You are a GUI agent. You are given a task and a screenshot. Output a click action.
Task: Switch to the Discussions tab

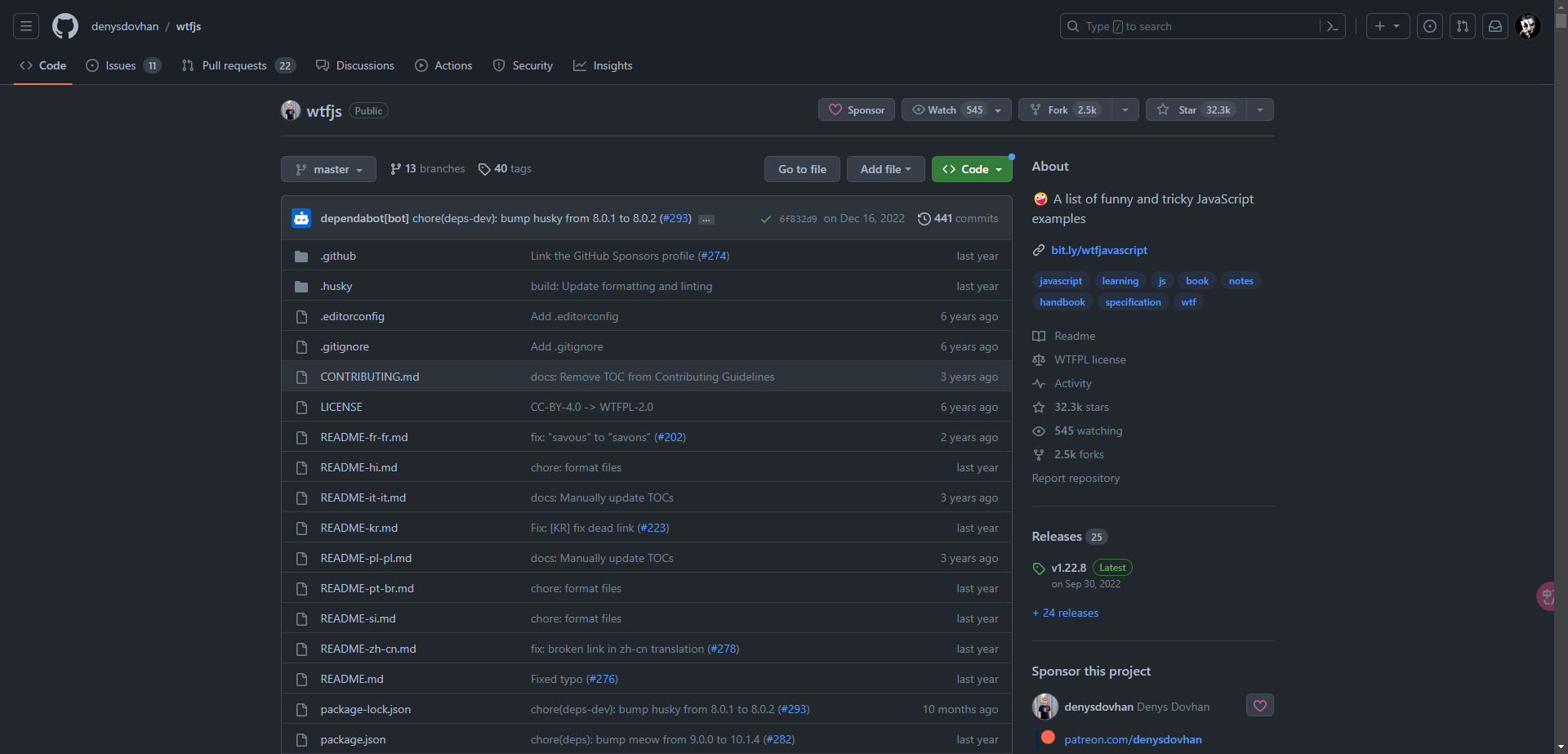pos(355,65)
